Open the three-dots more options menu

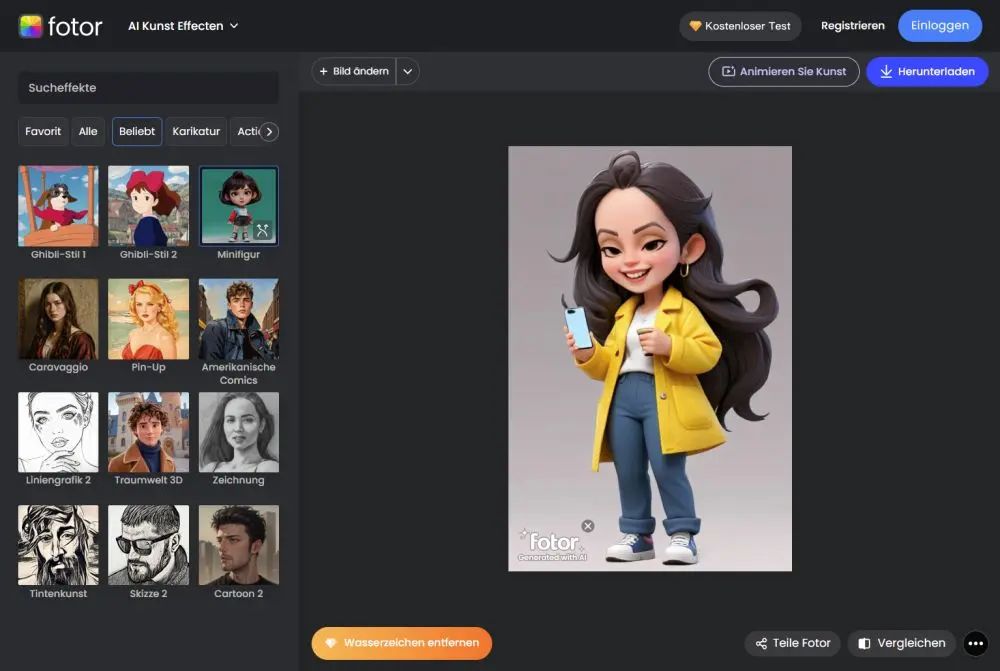point(976,644)
